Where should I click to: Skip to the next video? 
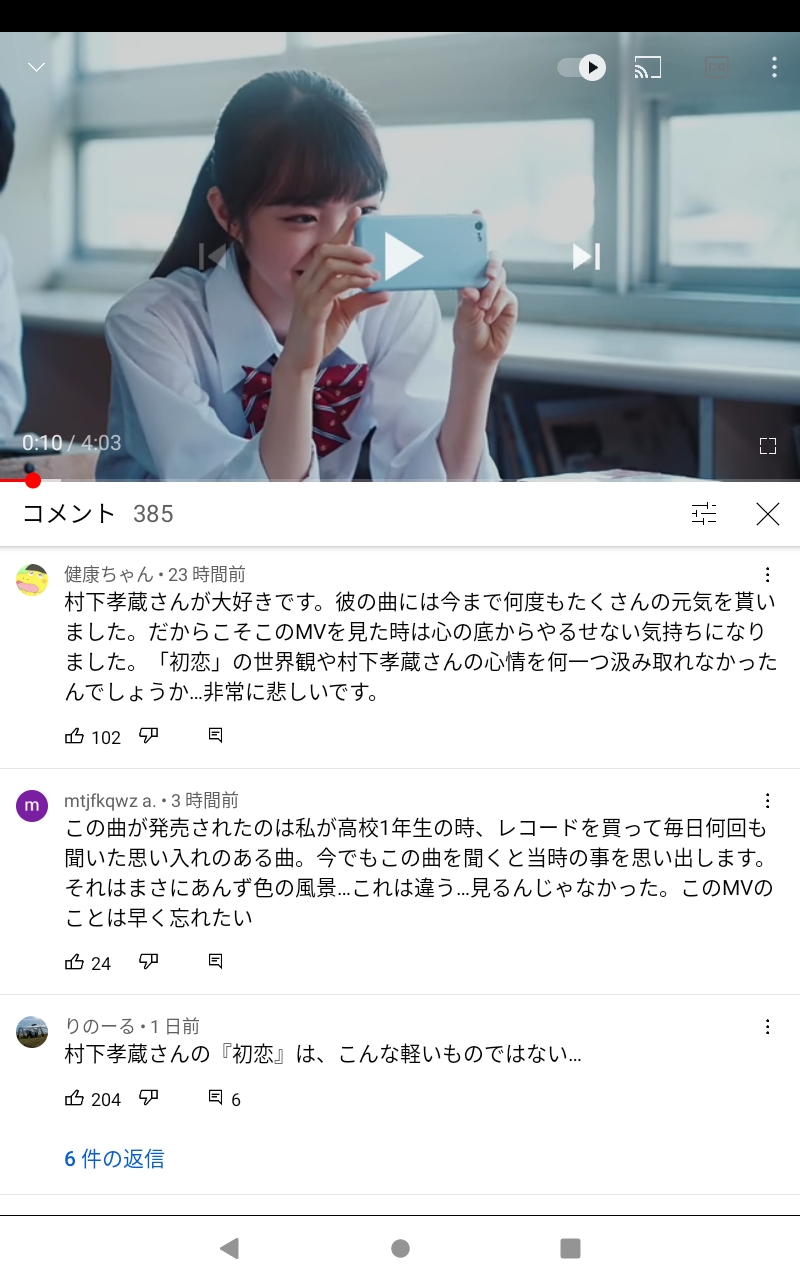tap(586, 257)
